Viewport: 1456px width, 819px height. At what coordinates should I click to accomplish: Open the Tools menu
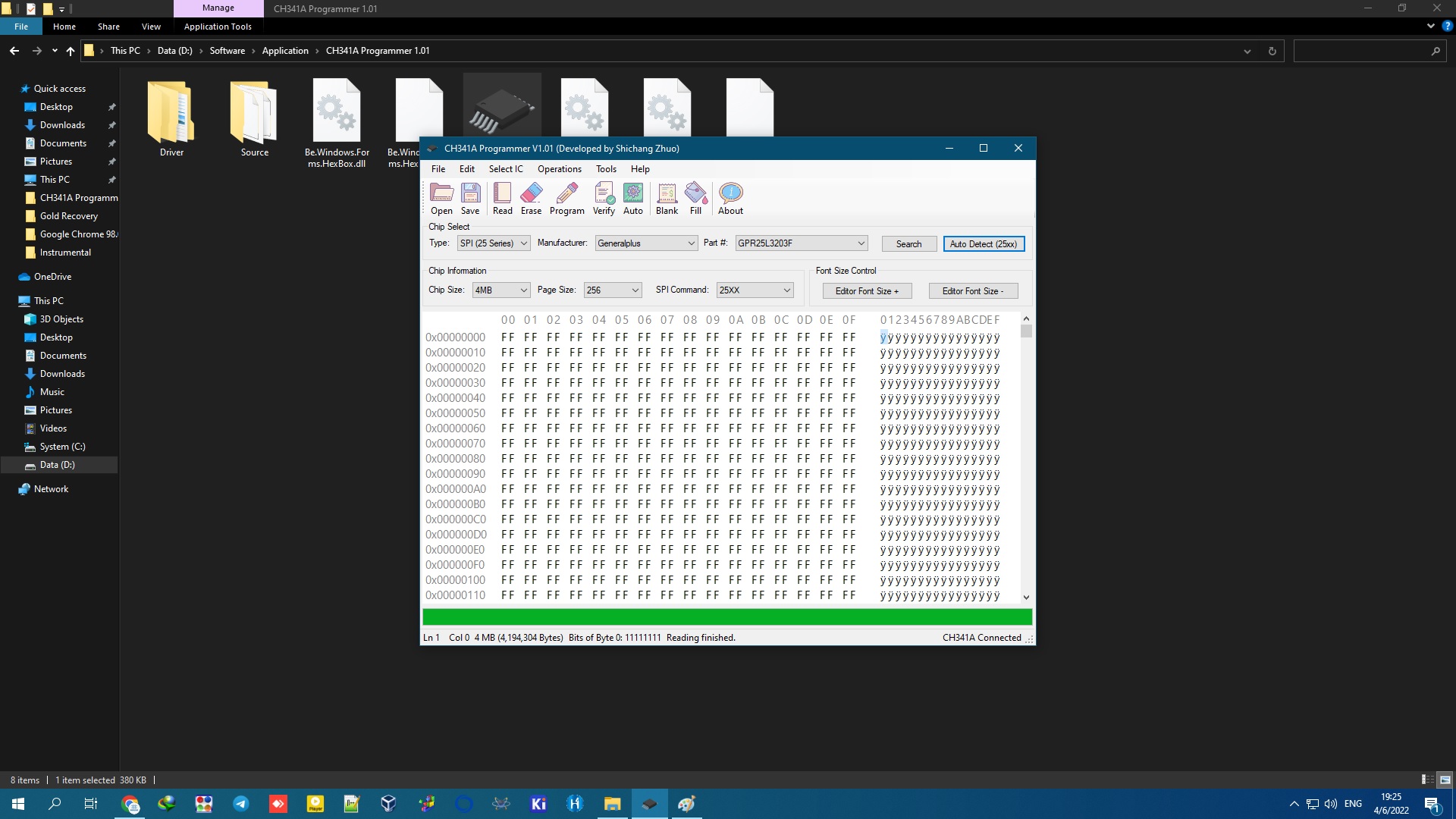click(x=606, y=169)
